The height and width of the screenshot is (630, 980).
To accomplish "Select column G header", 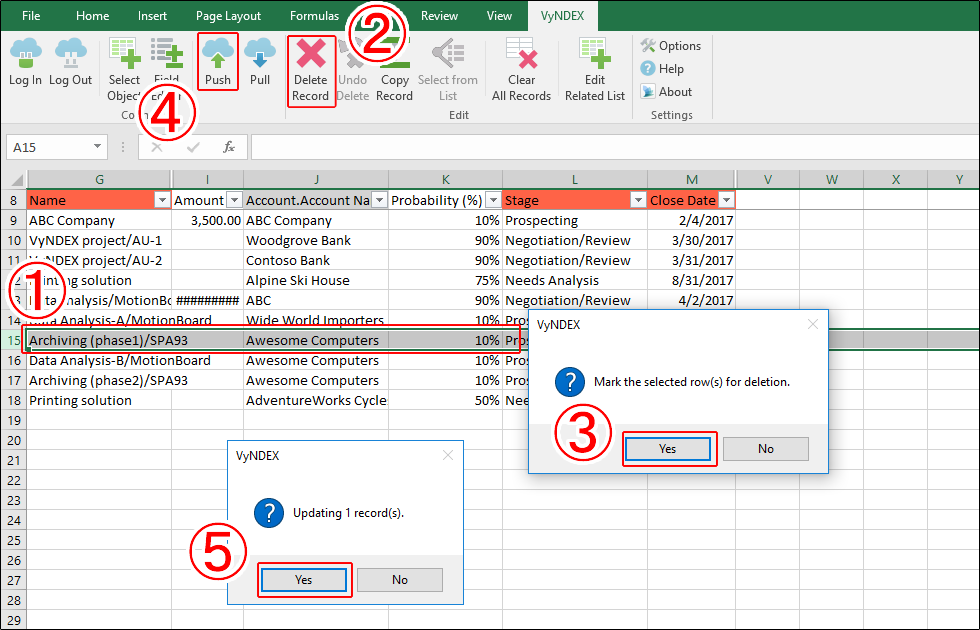I will 99,179.
